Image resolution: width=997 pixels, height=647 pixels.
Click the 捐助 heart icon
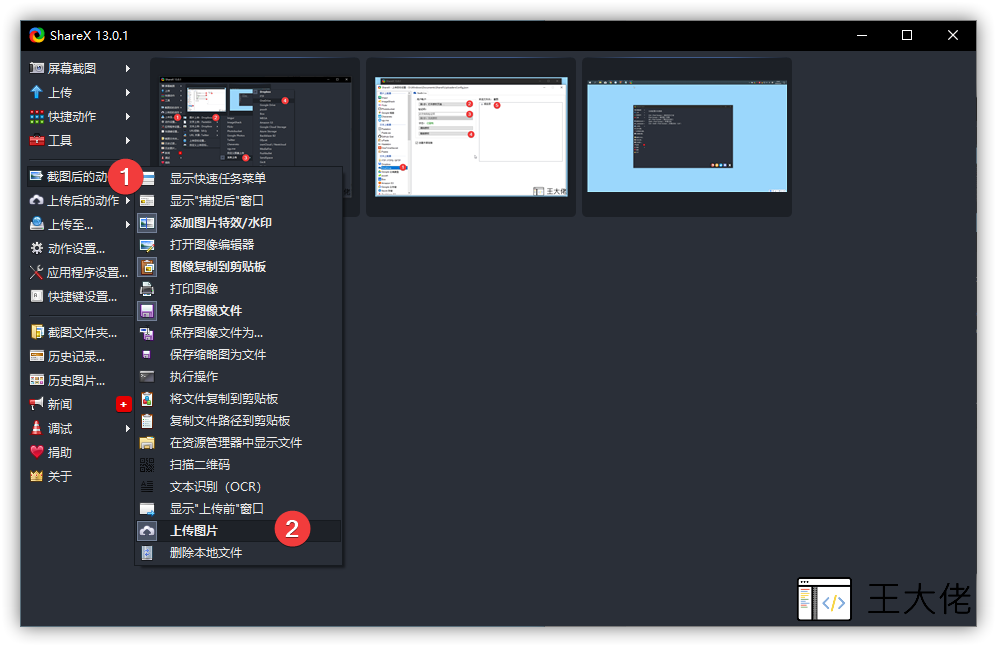click(x=37, y=453)
